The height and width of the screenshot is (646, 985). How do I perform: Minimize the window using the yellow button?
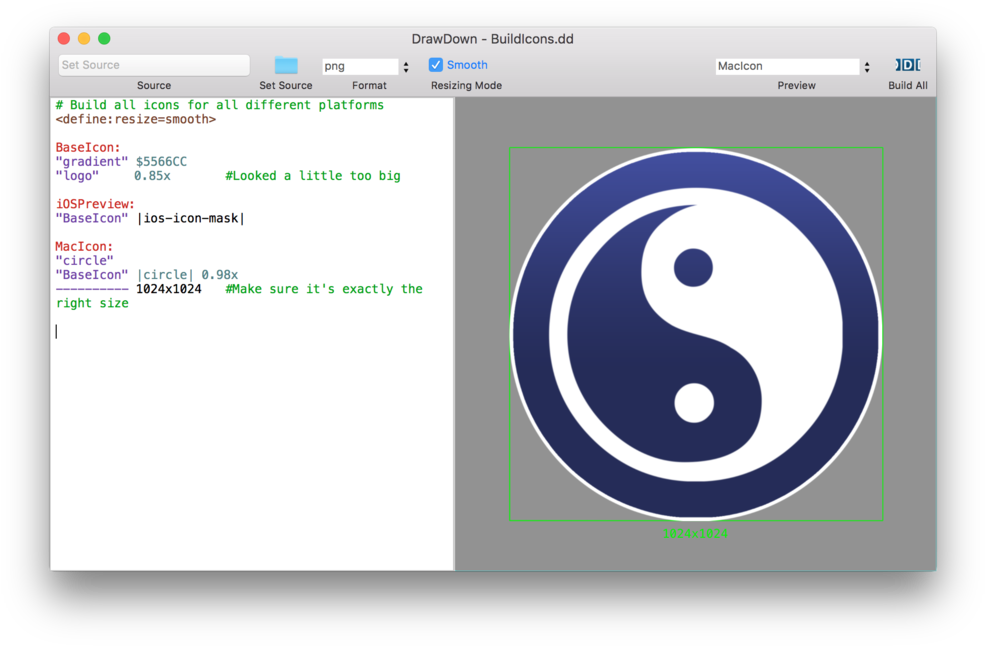click(84, 39)
